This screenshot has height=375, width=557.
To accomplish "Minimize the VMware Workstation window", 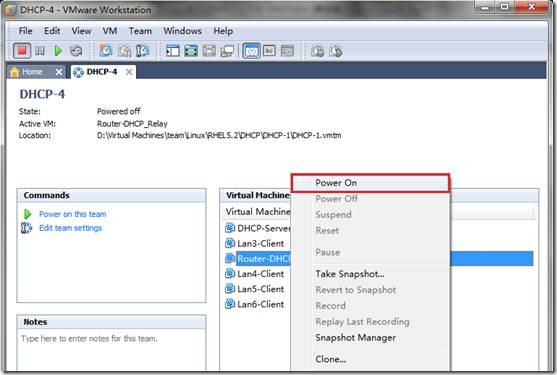I will pyautogui.click(x=485, y=7).
